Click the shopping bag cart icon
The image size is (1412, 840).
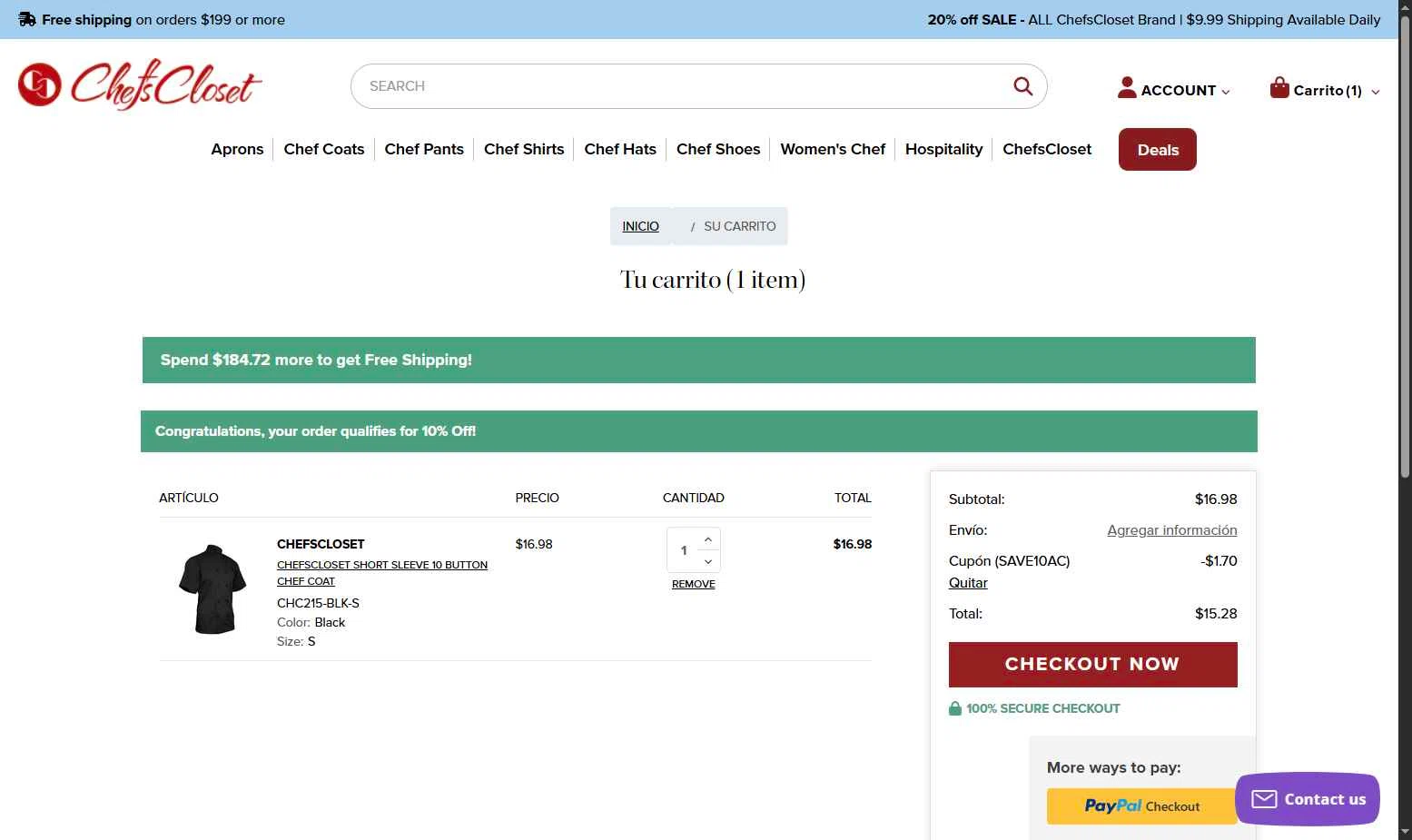[1279, 87]
